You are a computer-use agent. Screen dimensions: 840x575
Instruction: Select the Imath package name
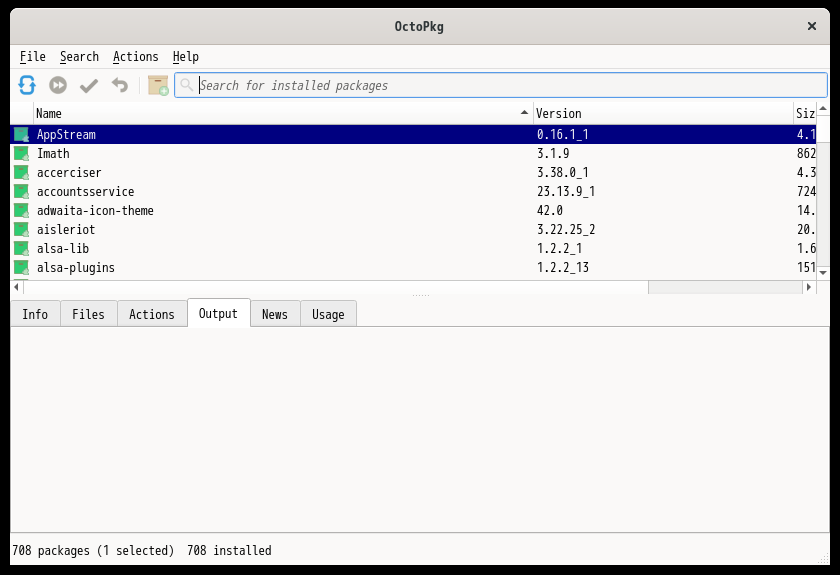click(53, 153)
